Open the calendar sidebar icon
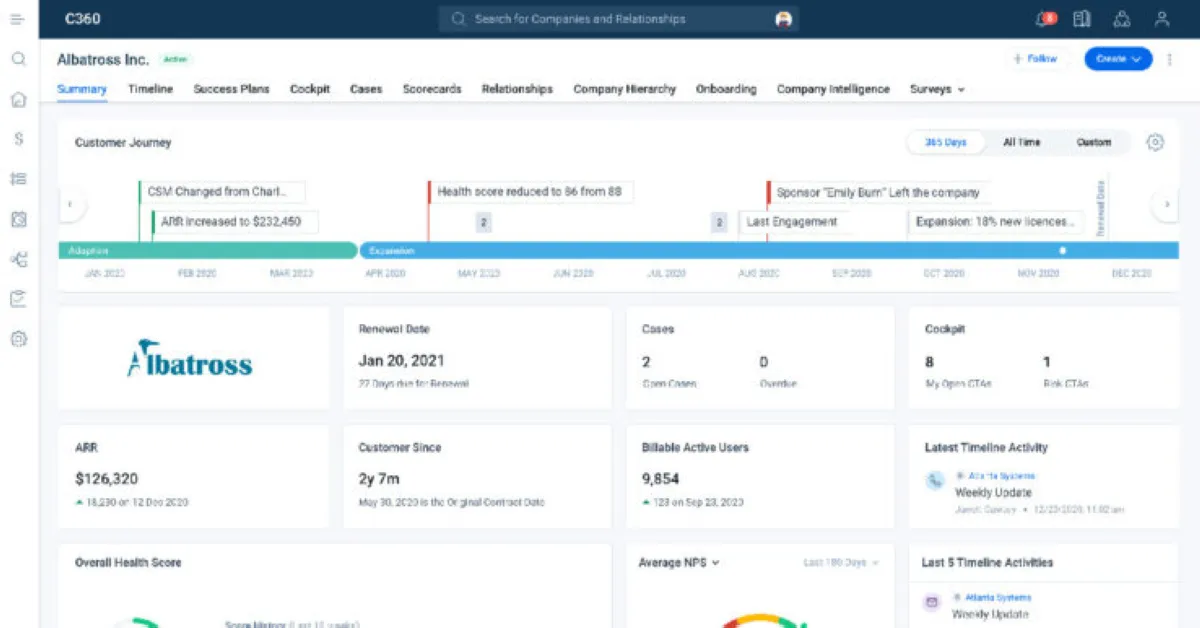1200x628 pixels. 18,219
